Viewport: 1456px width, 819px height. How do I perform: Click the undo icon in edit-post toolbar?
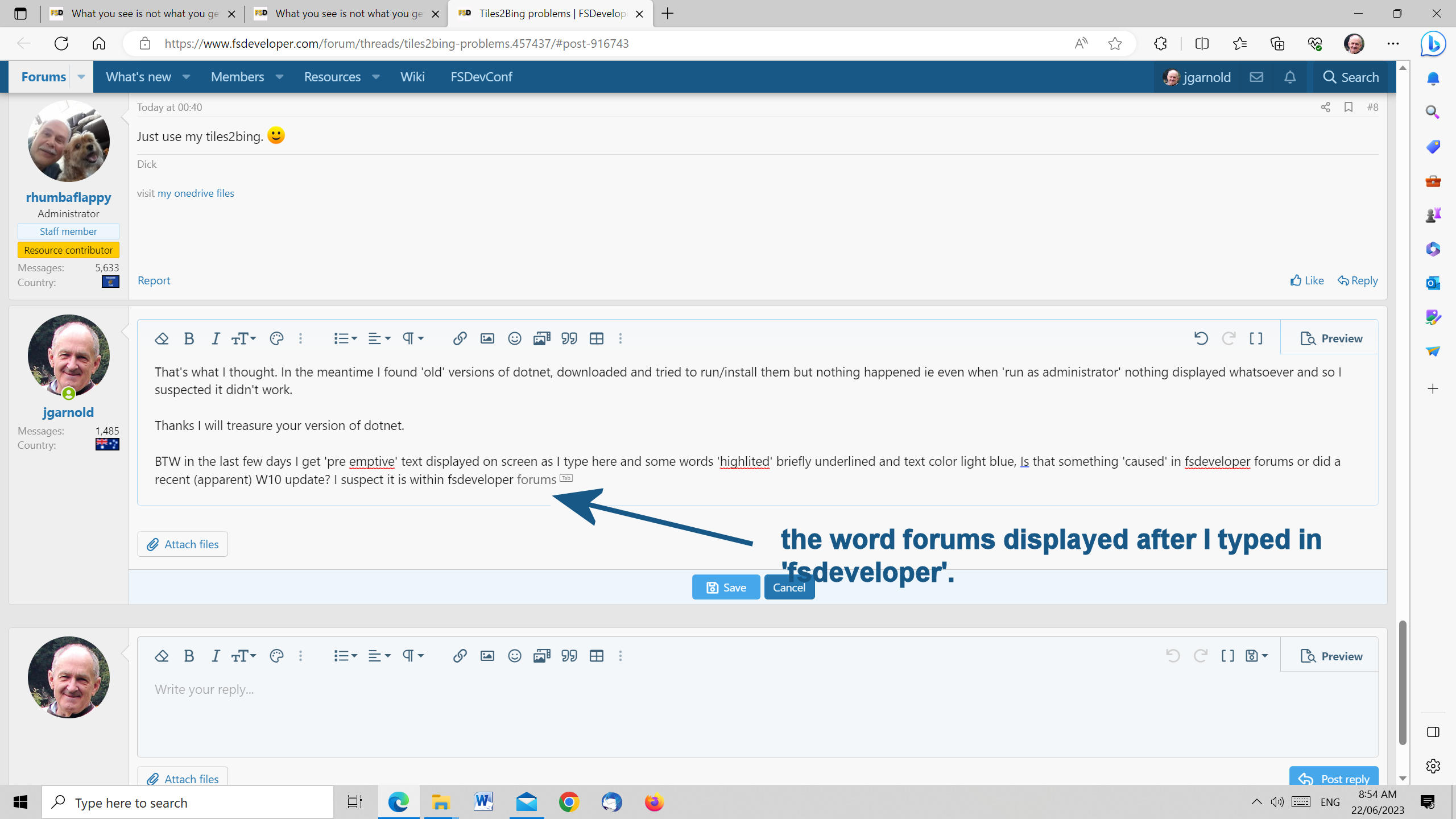1201,338
